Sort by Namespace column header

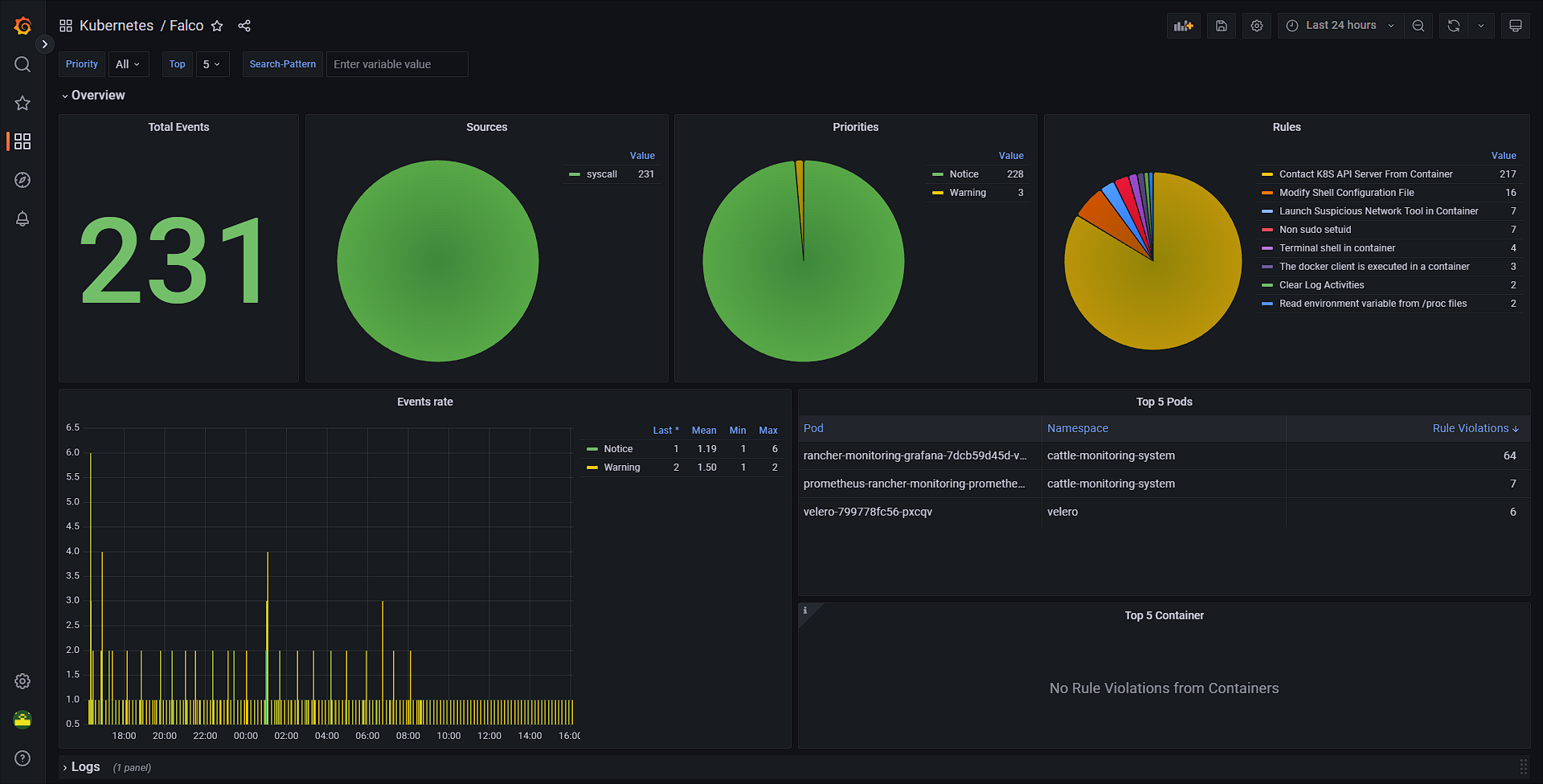point(1078,428)
